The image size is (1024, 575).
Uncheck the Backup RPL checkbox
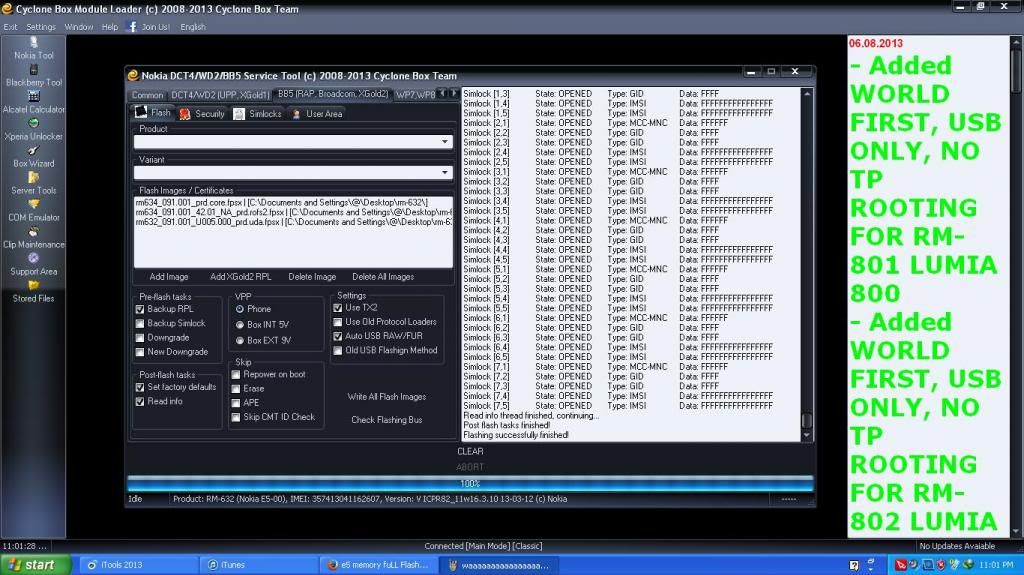pyautogui.click(x=140, y=309)
